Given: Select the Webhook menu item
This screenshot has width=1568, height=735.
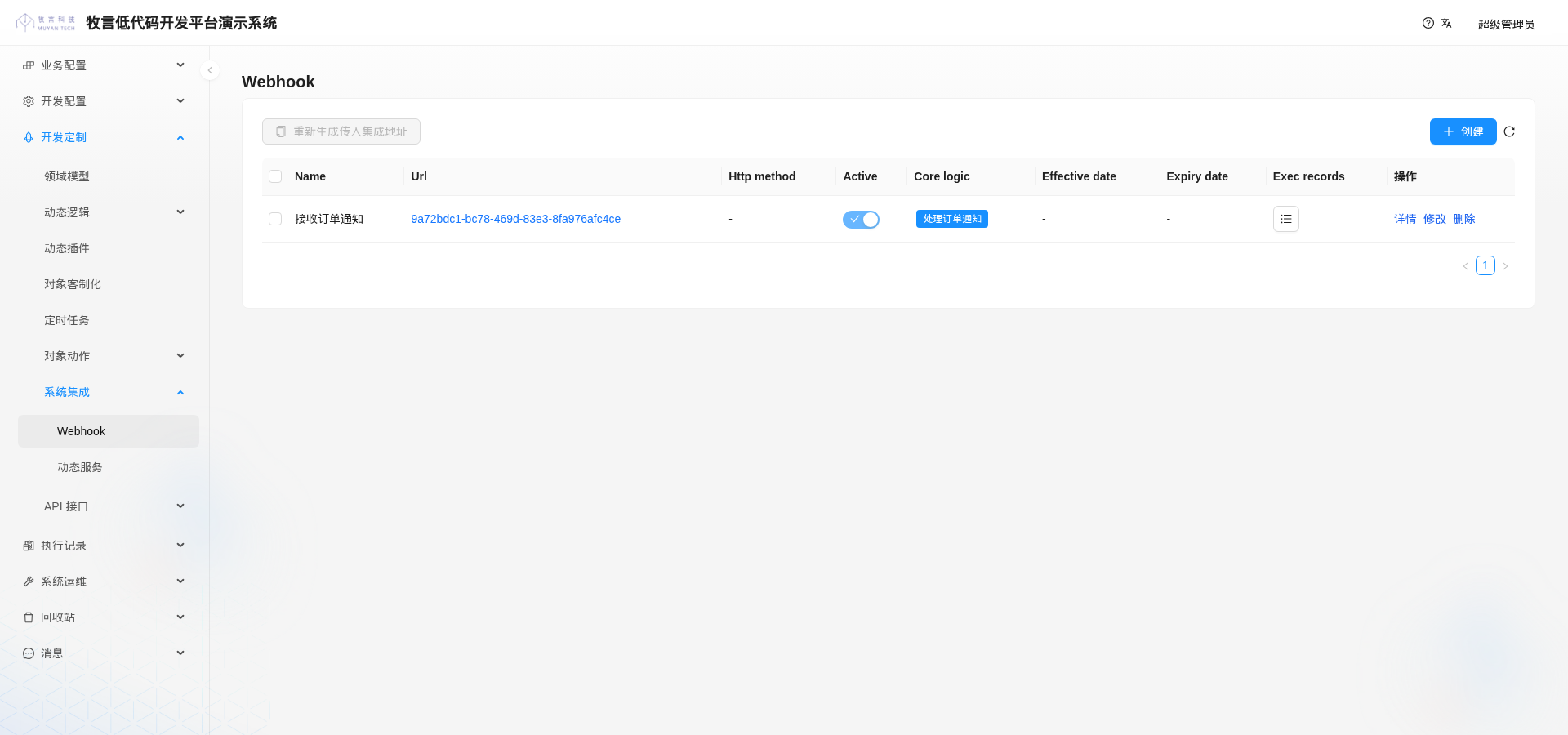Looking at the screenshot, I should 109,431.
